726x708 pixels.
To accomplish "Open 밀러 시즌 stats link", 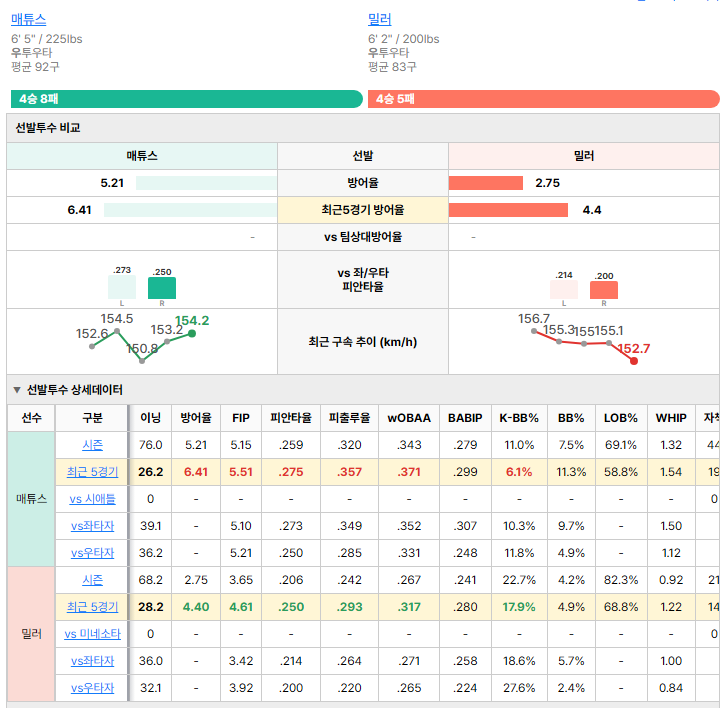I will 92,580.
